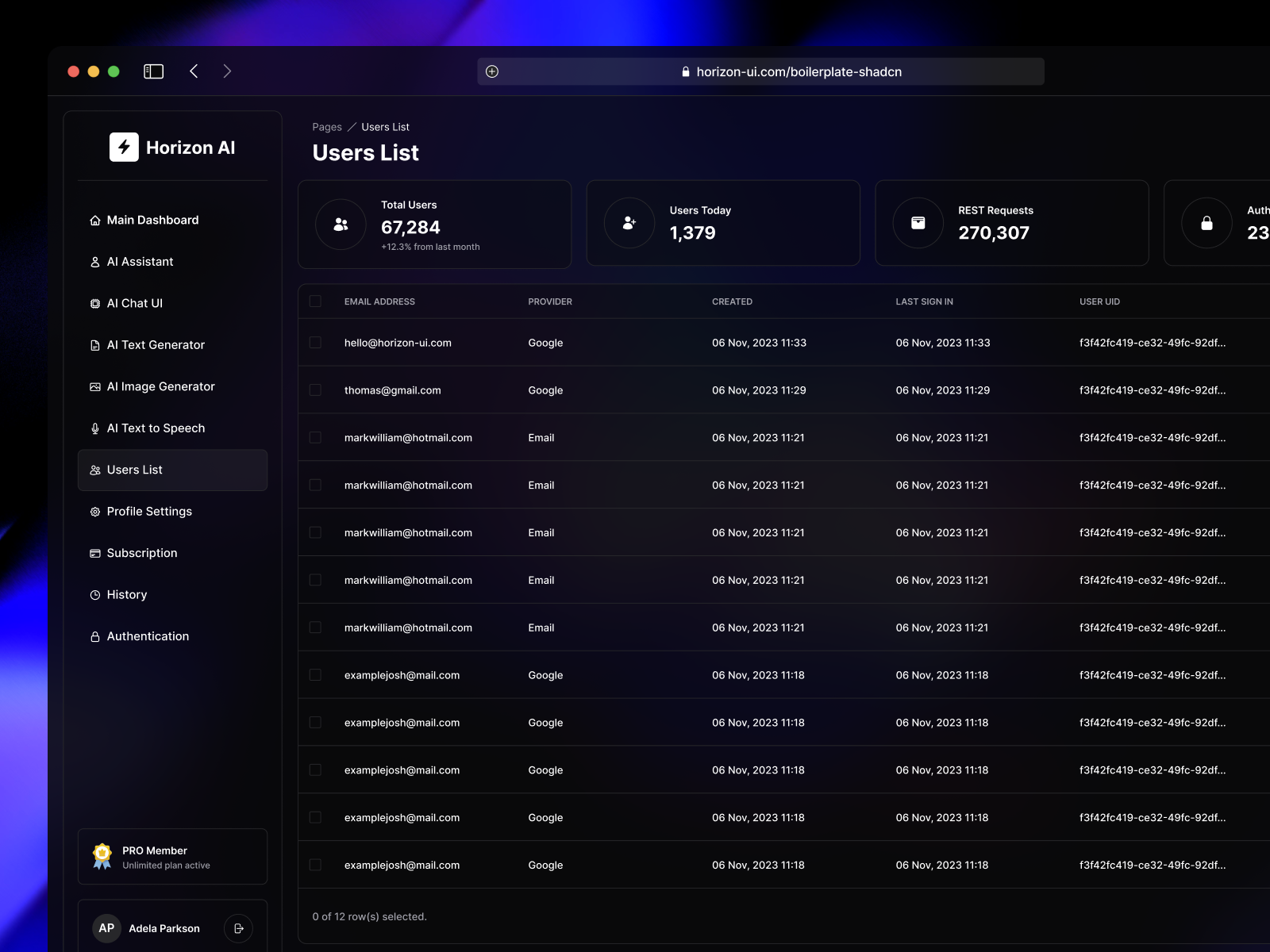The width and height of the screenshot is (1270, 952).
Task: Check the row checkbox for hello@horizon-ui.com
Action: click(x=314, y=343)
